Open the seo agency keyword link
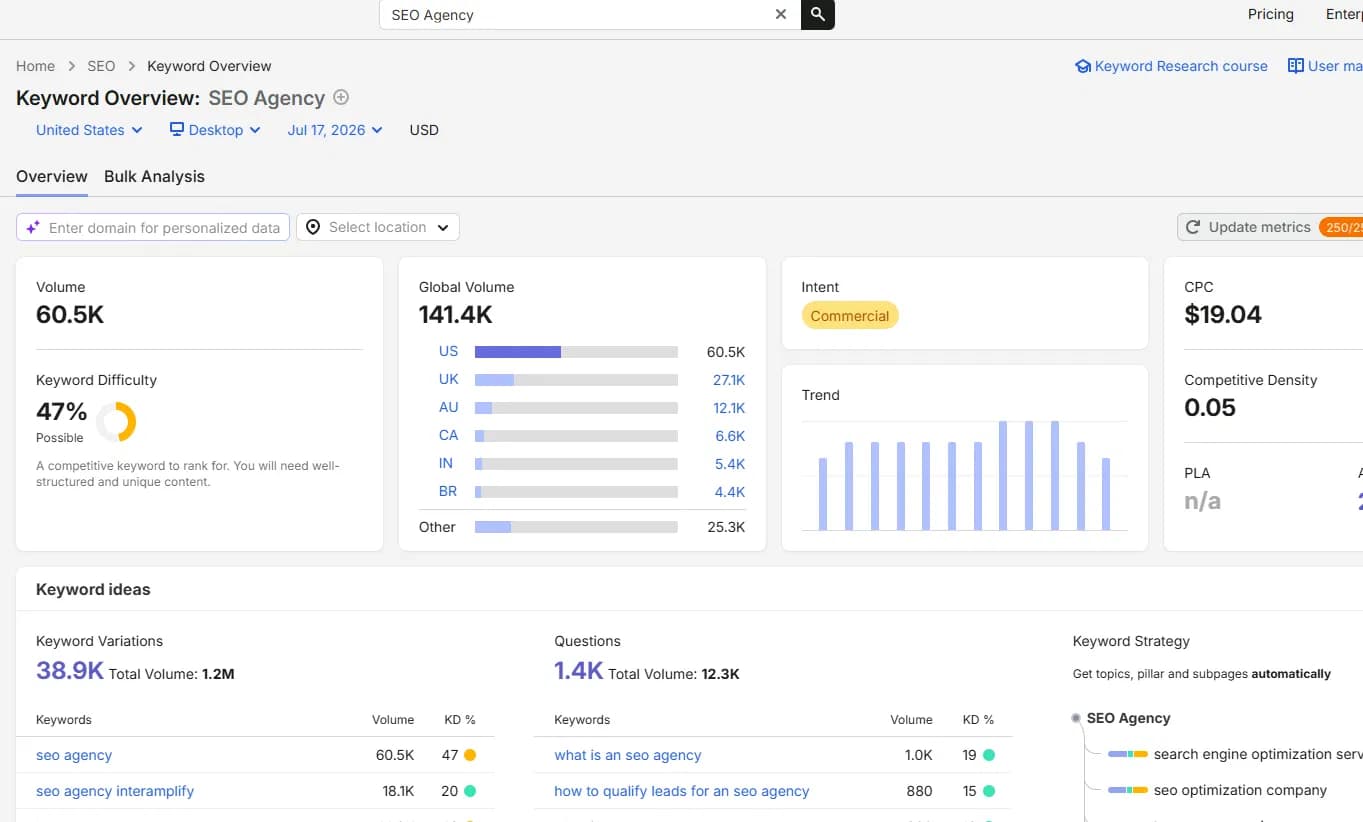 (74, 755)
